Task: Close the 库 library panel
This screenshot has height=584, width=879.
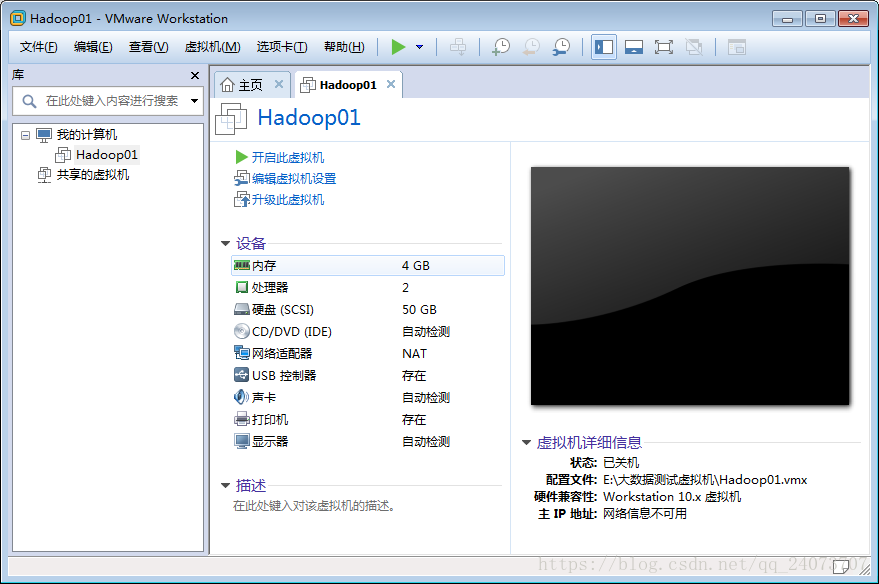Action: (x=195, y=75)
